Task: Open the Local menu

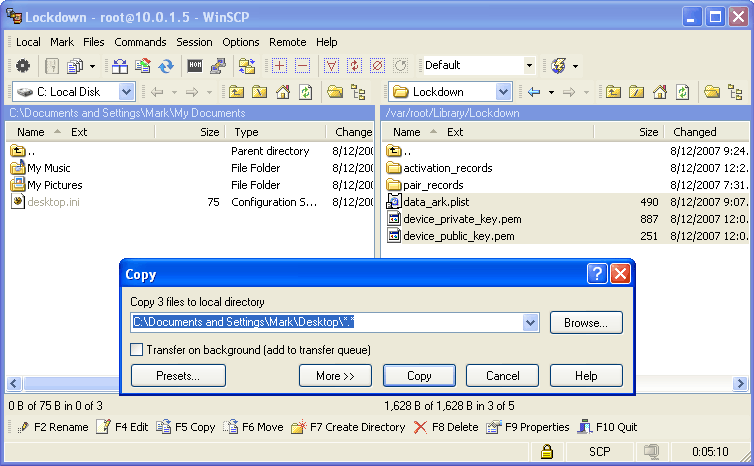Action: pyautogui.click(x=28, y=42)
